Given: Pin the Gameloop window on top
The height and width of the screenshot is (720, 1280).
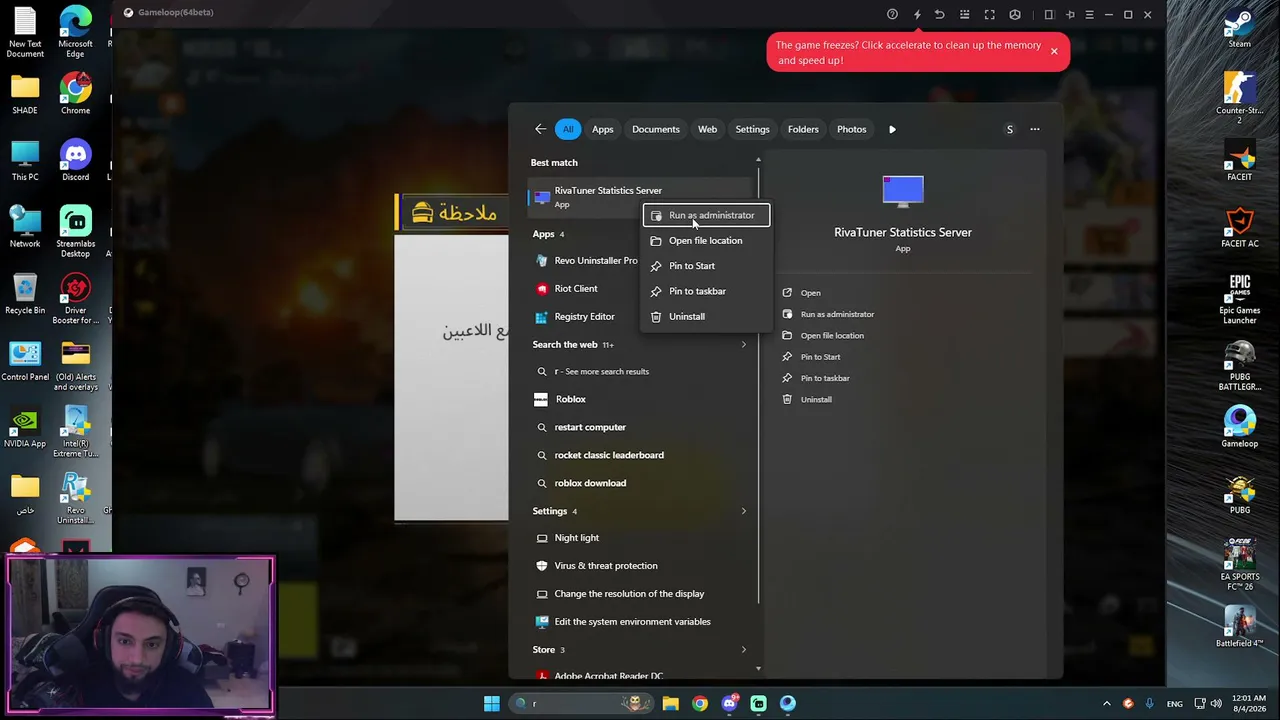Looking at the screenshot, I should tap(1070, 15).
